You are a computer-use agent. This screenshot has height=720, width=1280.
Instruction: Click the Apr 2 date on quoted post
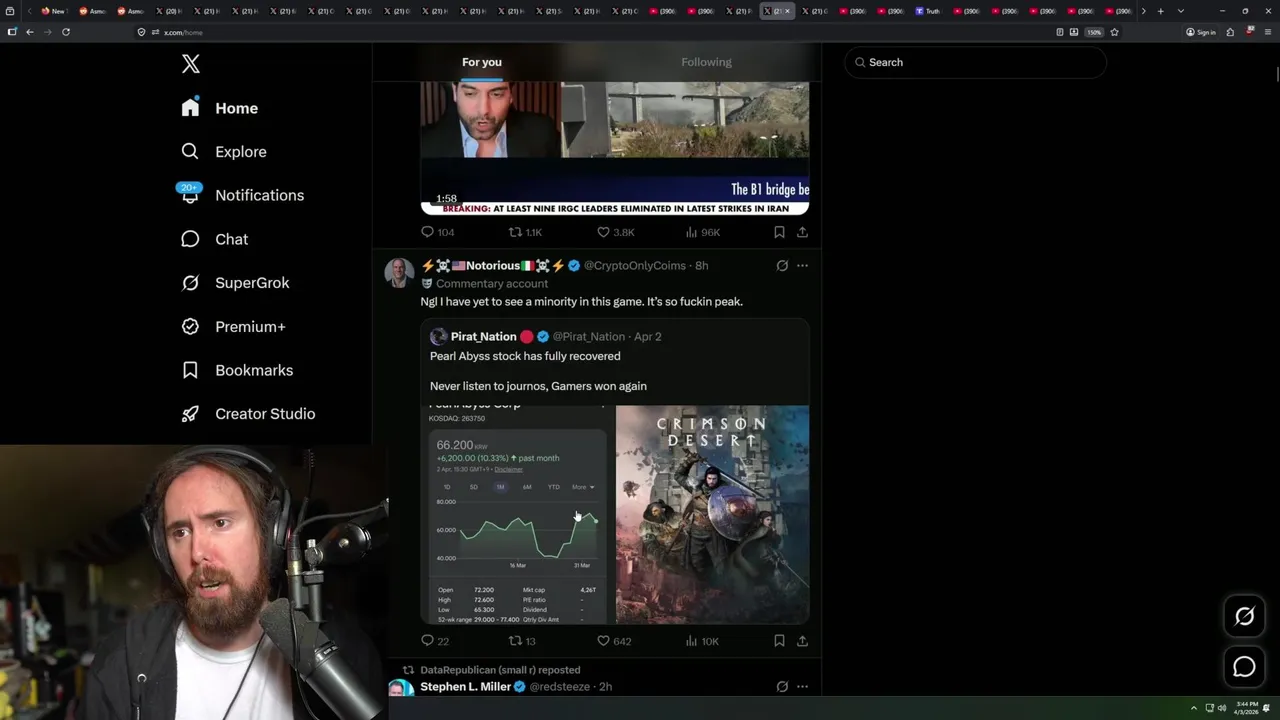tap(648, 337)
